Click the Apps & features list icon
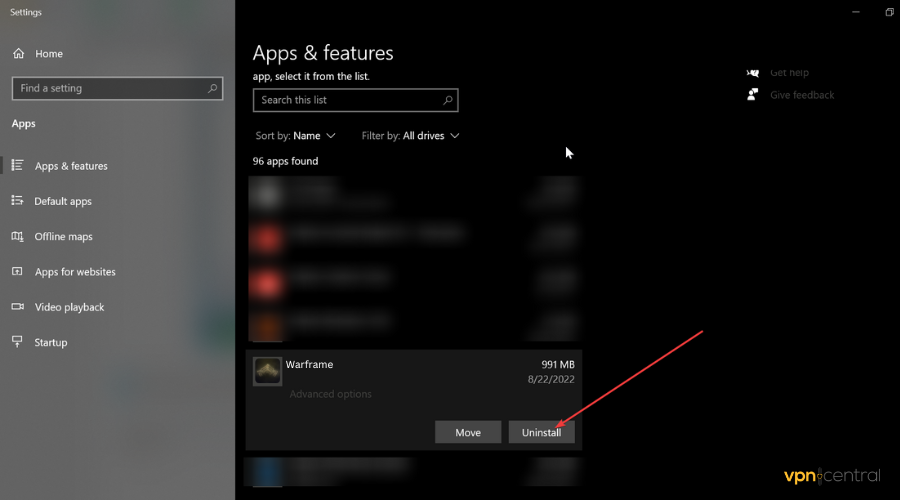Image resolution: width=900 pixels, height=500 pixels. 18,166
